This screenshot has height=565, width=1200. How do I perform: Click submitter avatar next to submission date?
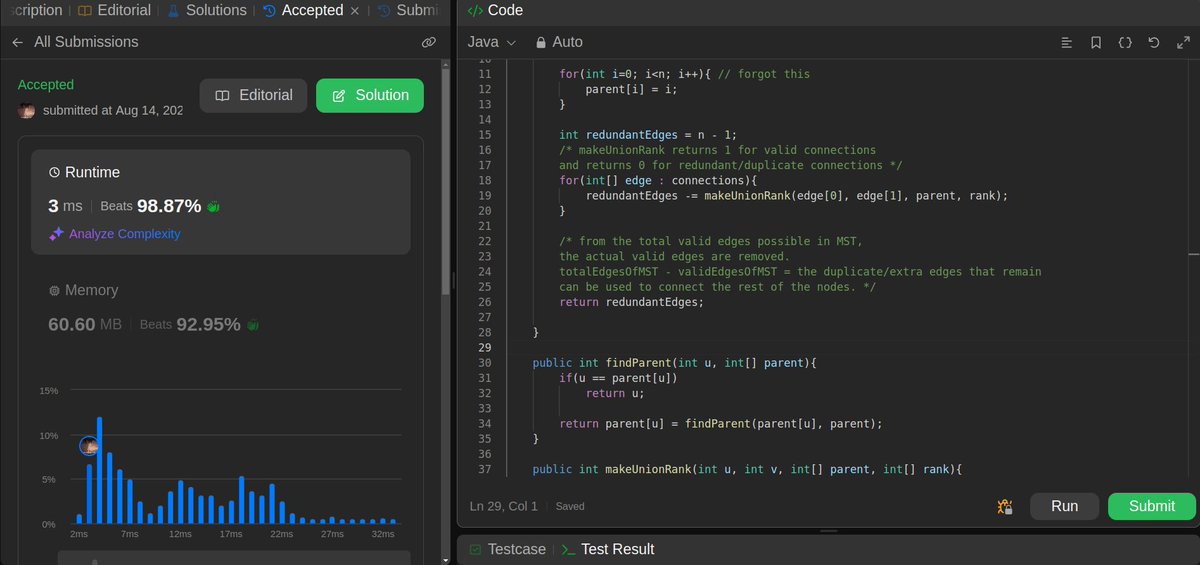tap(27, 110)
